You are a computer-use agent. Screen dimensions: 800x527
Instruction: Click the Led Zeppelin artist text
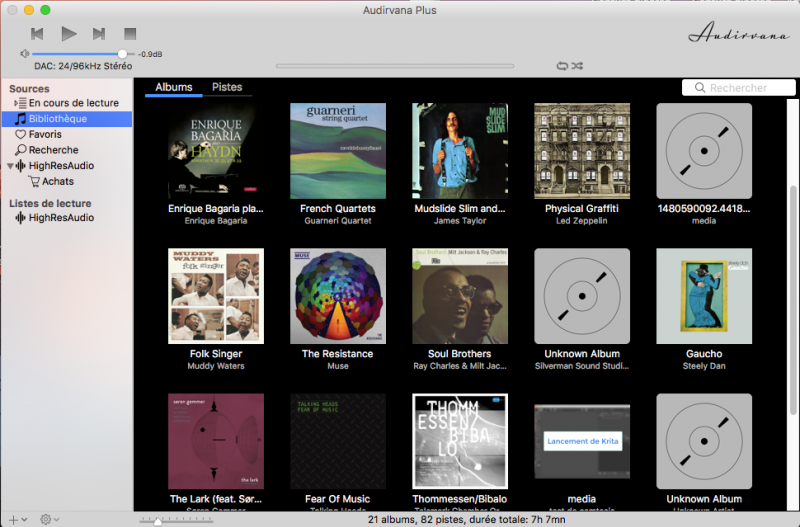coord(582,221)
